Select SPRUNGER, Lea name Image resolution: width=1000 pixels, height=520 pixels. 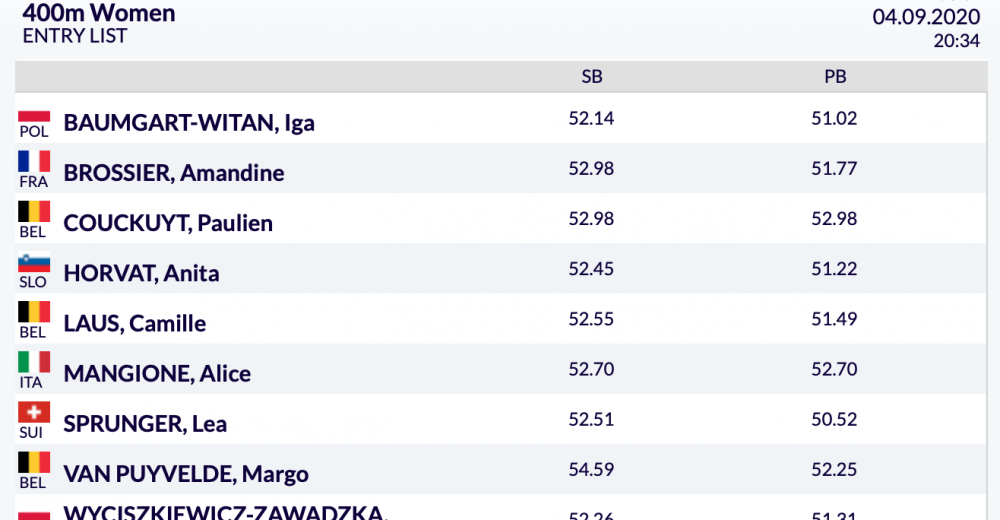click(x=145, y=424)
